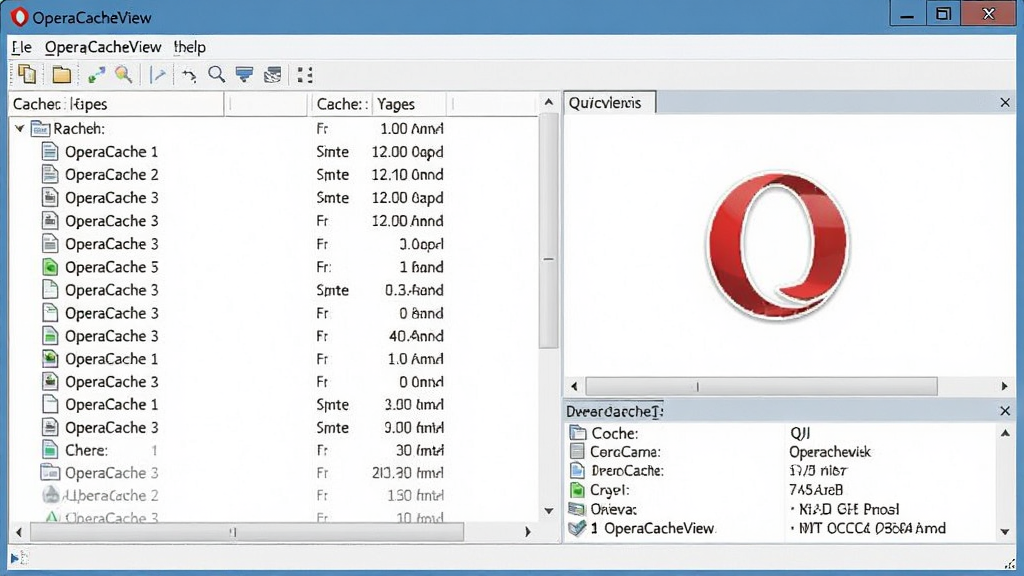The image size is (1024, 576).
Task: Close the Quicvienis preview pane
Action: pyautogui.click(x=1005, y=103)
